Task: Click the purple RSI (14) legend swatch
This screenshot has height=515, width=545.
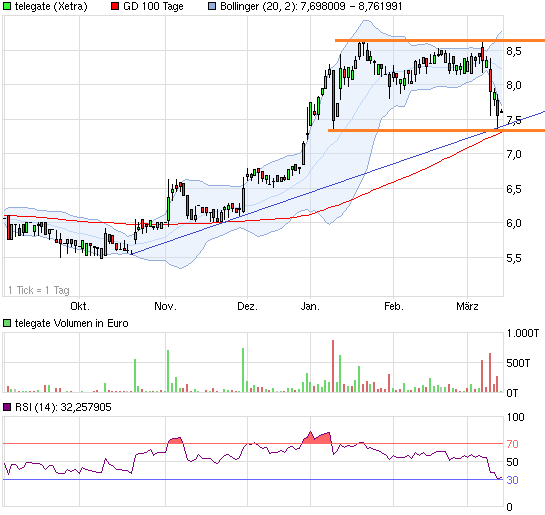Action: (x=7, y=407)
